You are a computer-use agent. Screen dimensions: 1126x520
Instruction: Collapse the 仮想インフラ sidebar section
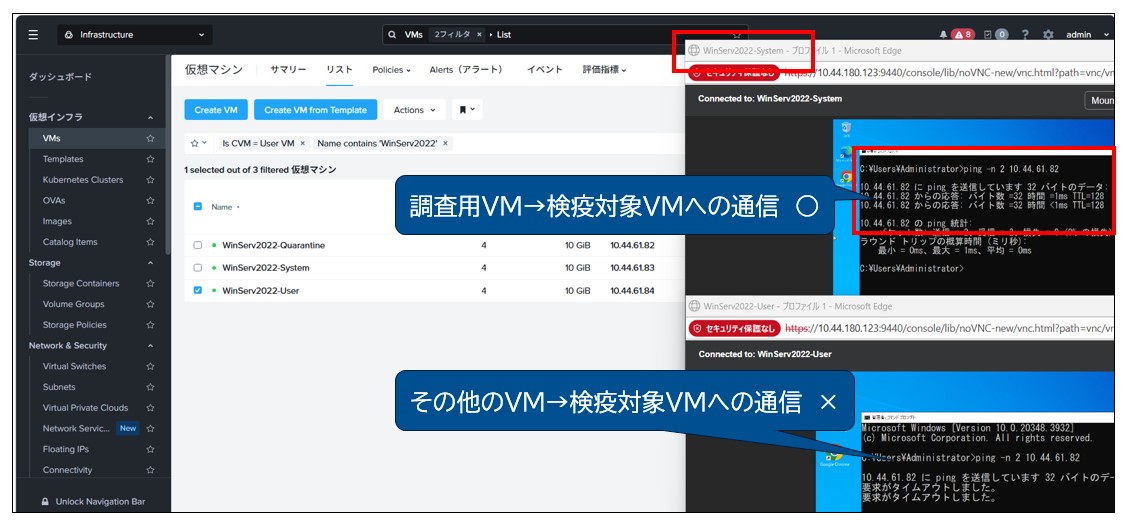point(150,118)
